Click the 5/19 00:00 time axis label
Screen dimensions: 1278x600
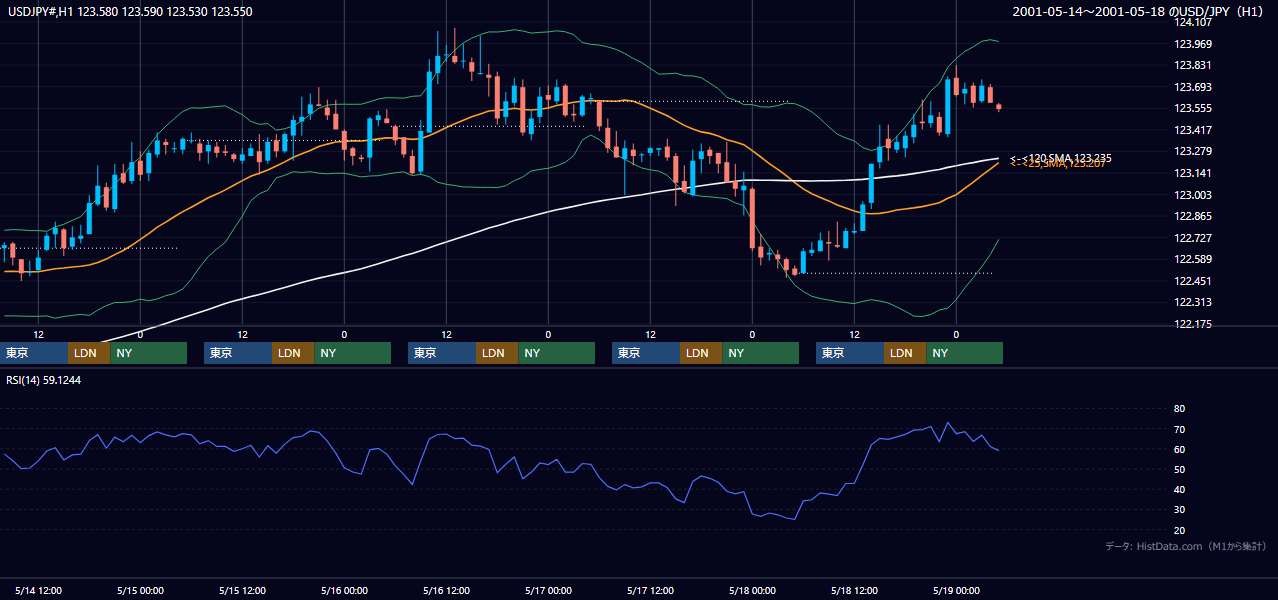click(955, 590)
